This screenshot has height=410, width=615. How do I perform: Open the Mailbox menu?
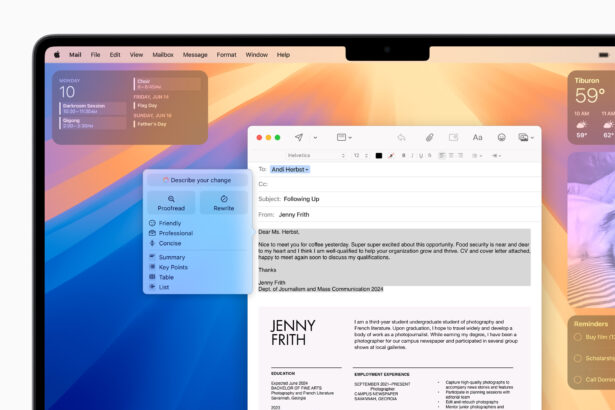(163, 55)
